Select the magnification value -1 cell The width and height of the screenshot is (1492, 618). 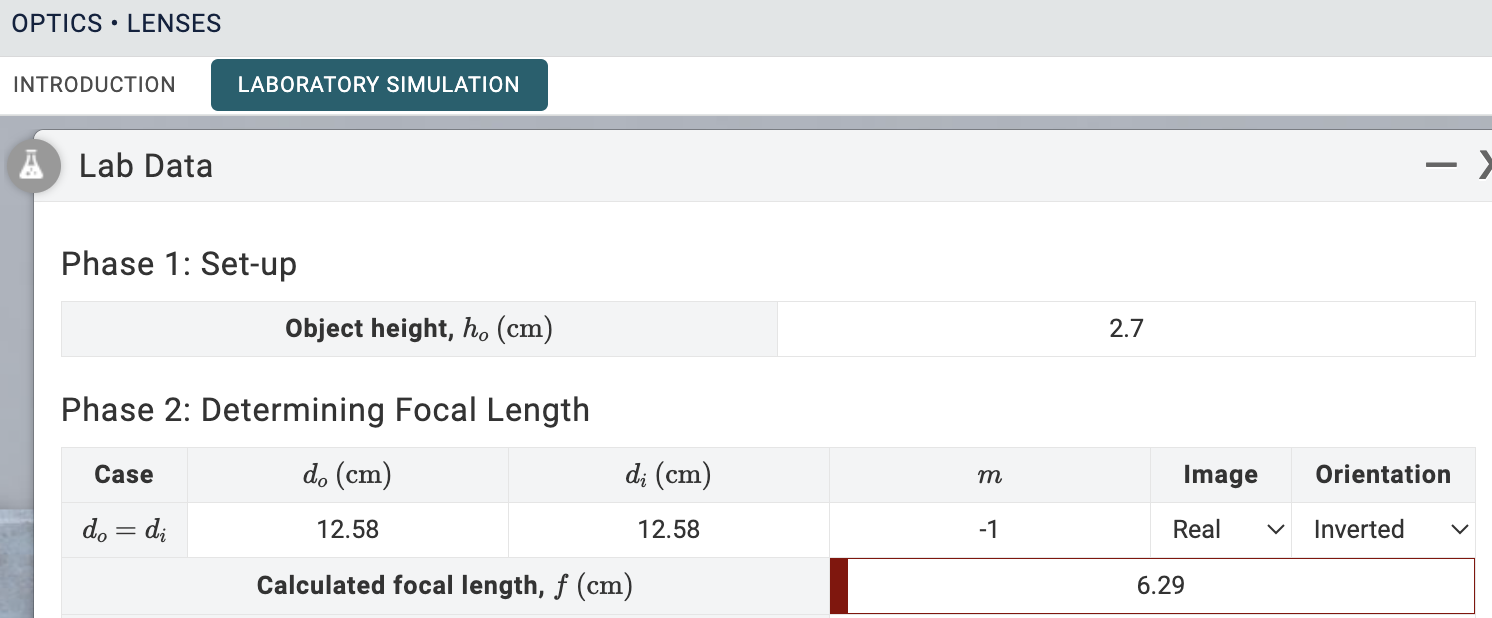click(x=989, y=530)
